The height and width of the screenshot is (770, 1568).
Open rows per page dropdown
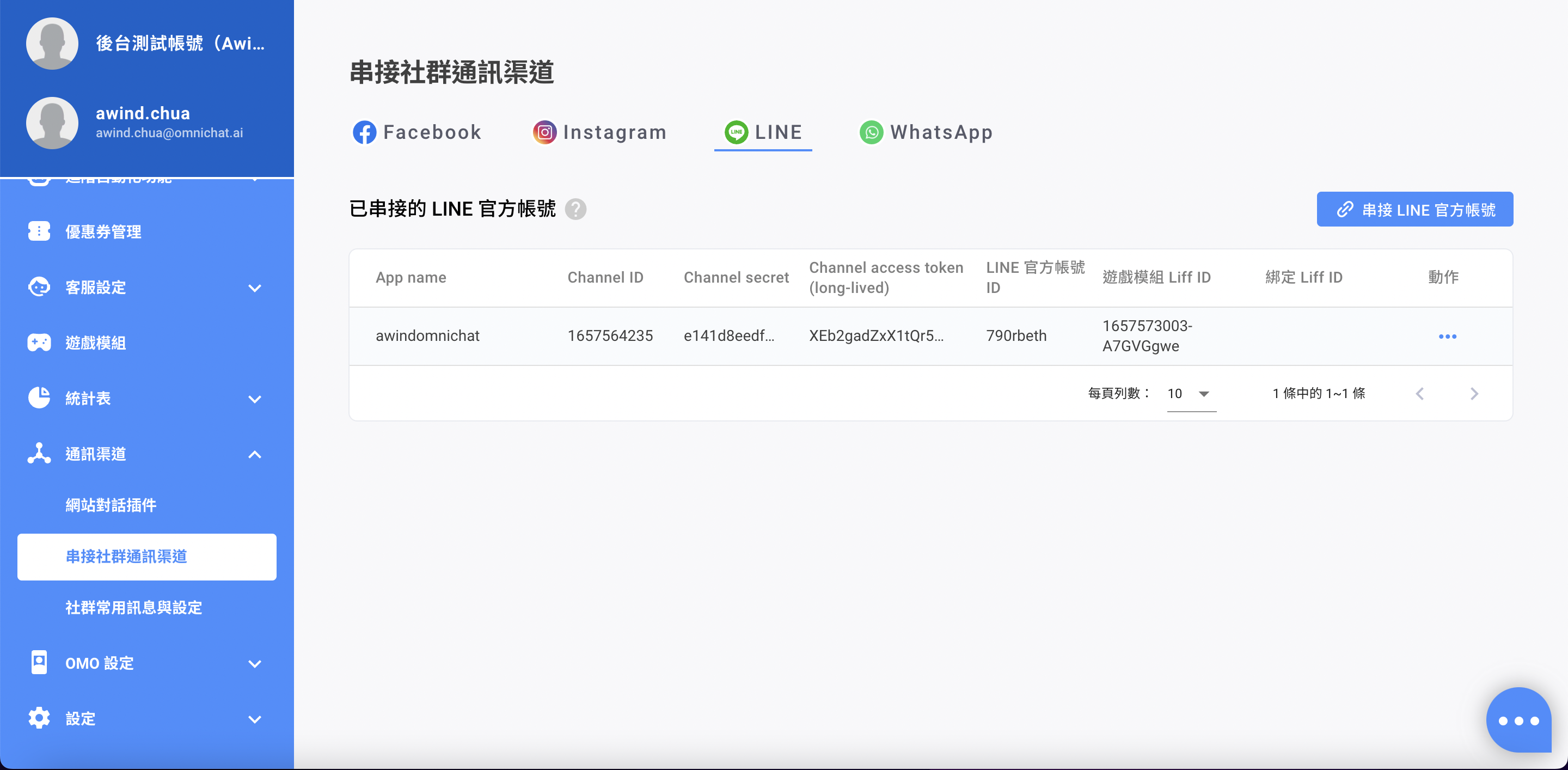(x=1191, y=394)
